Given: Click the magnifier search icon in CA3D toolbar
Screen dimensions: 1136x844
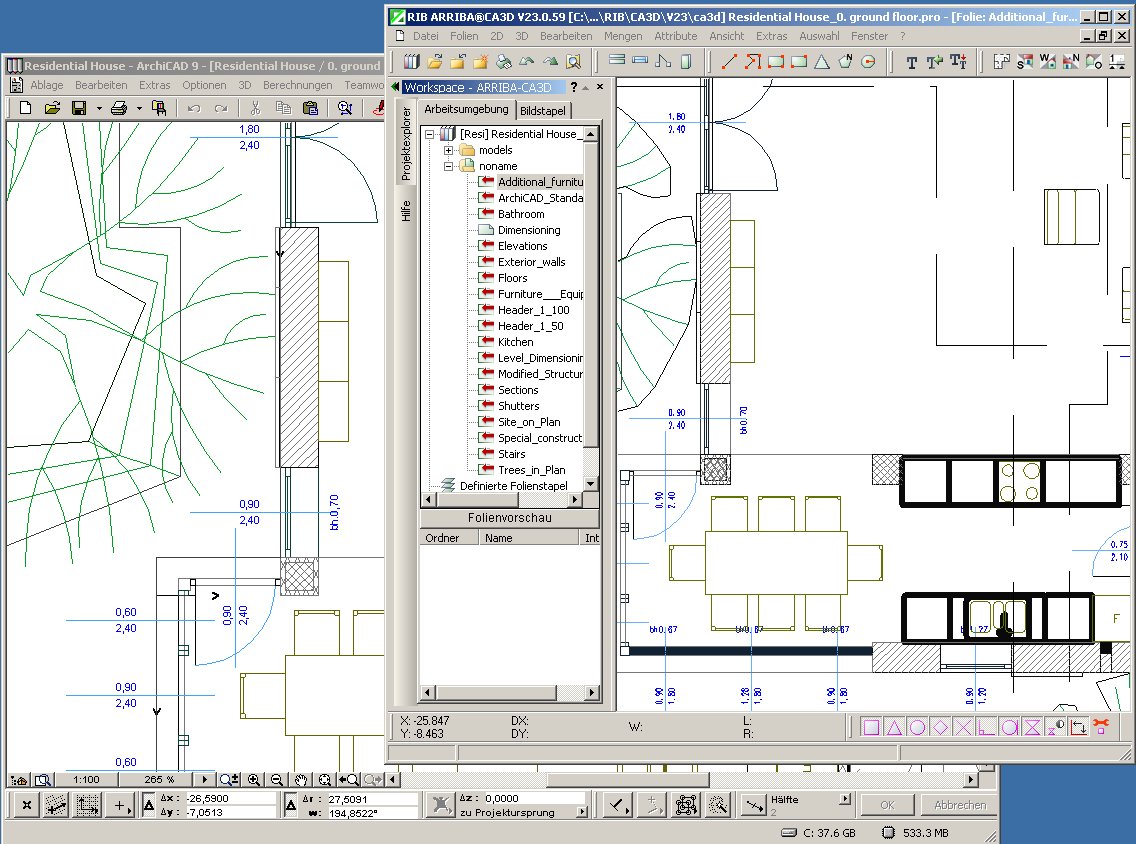Looking at the screenshot, I should coord(573,62).
